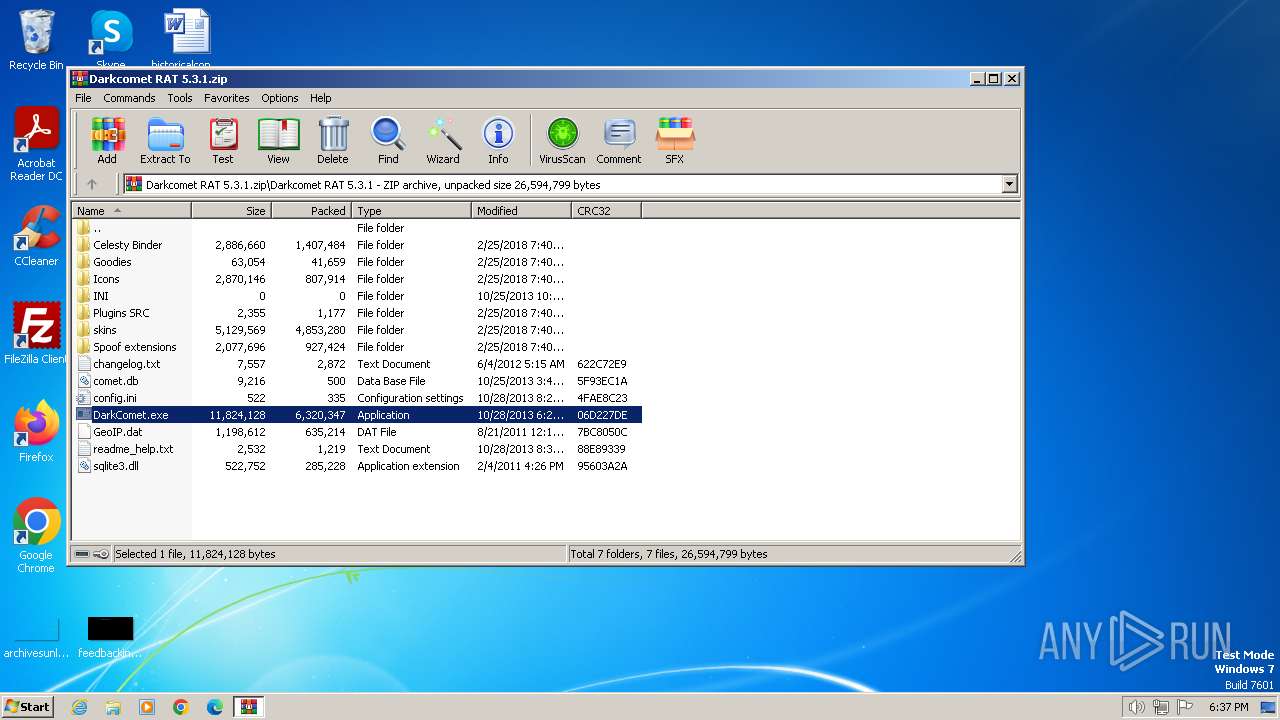
Task: Launch Firefox from desktop
Action: pos(36,431)
